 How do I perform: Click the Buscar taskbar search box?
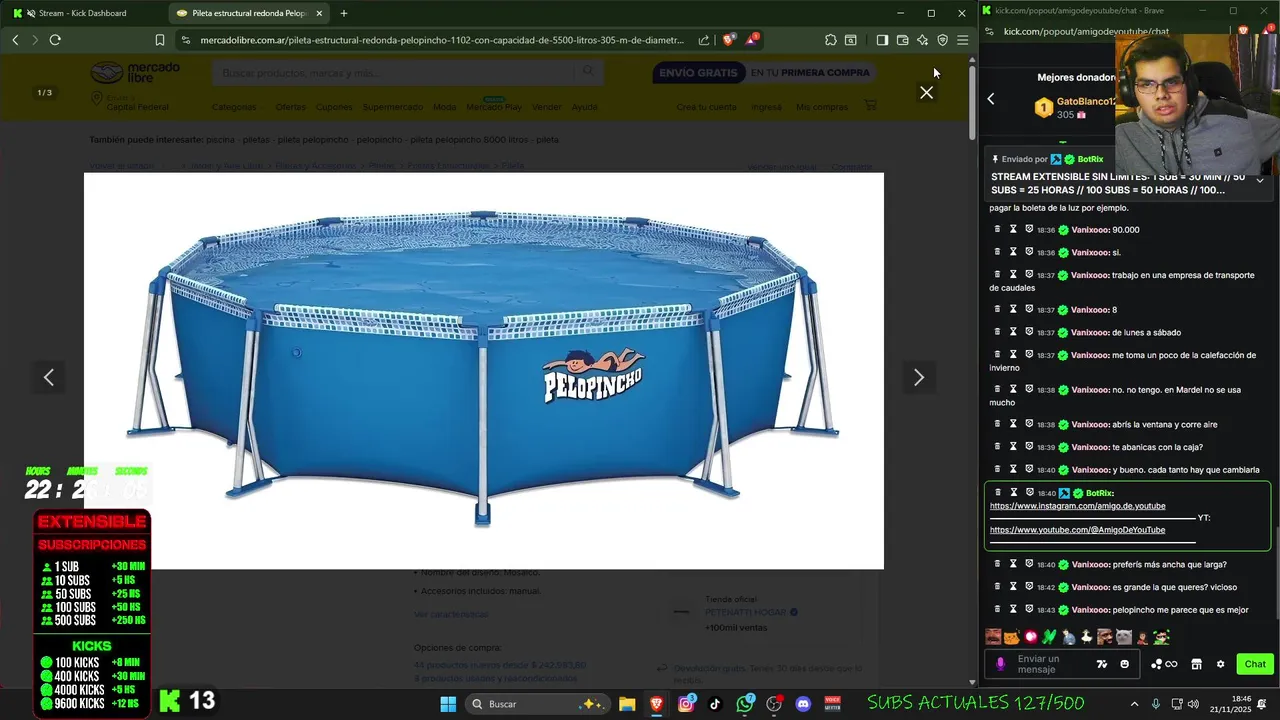pyautogui.click(x=538, y=704)
